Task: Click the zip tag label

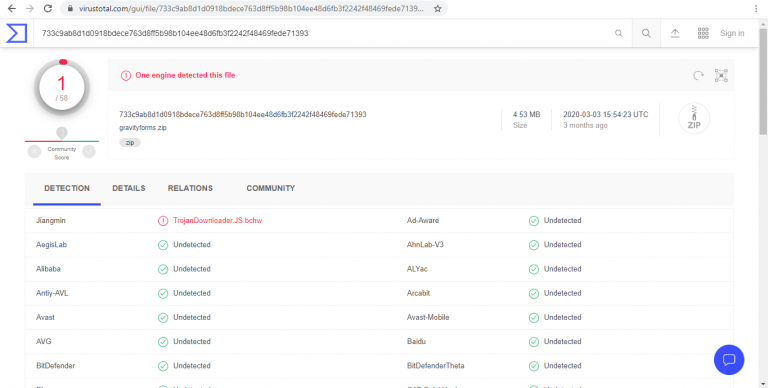Action: click(x=130, y=143)
